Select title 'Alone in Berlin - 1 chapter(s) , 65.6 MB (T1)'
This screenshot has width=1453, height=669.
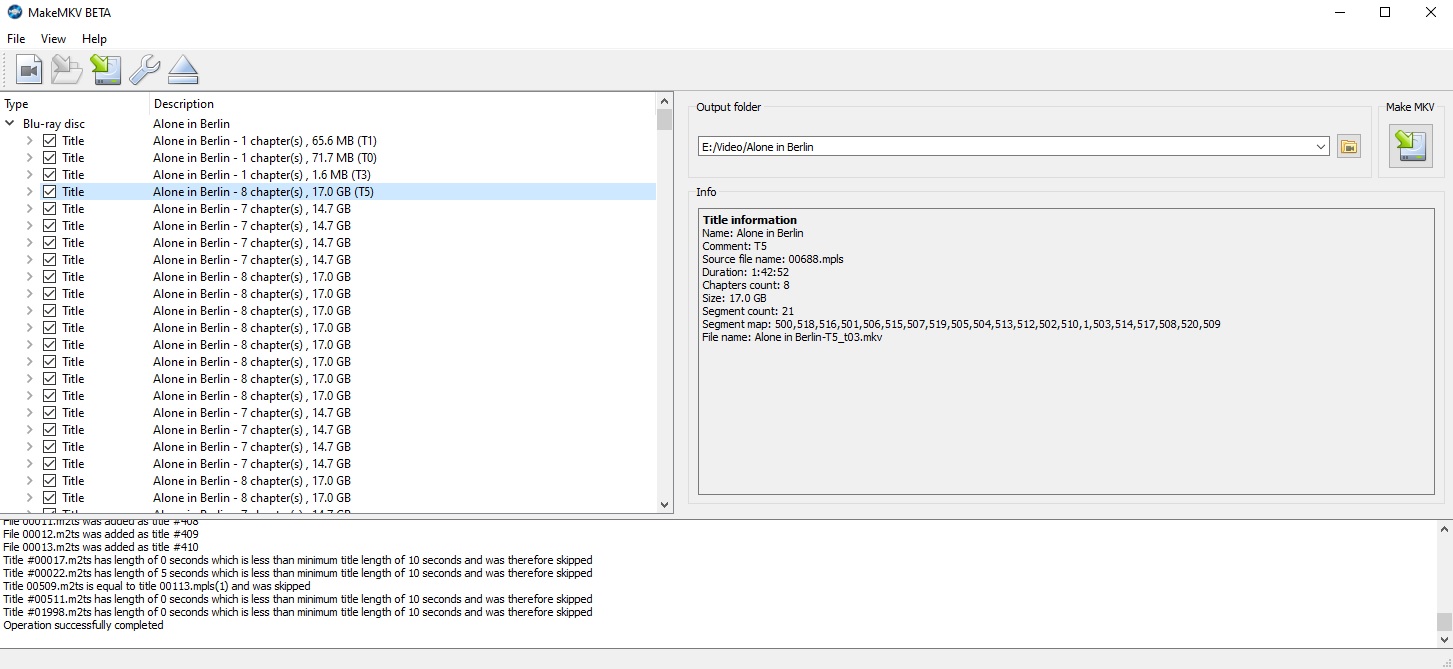pos(265,141)
